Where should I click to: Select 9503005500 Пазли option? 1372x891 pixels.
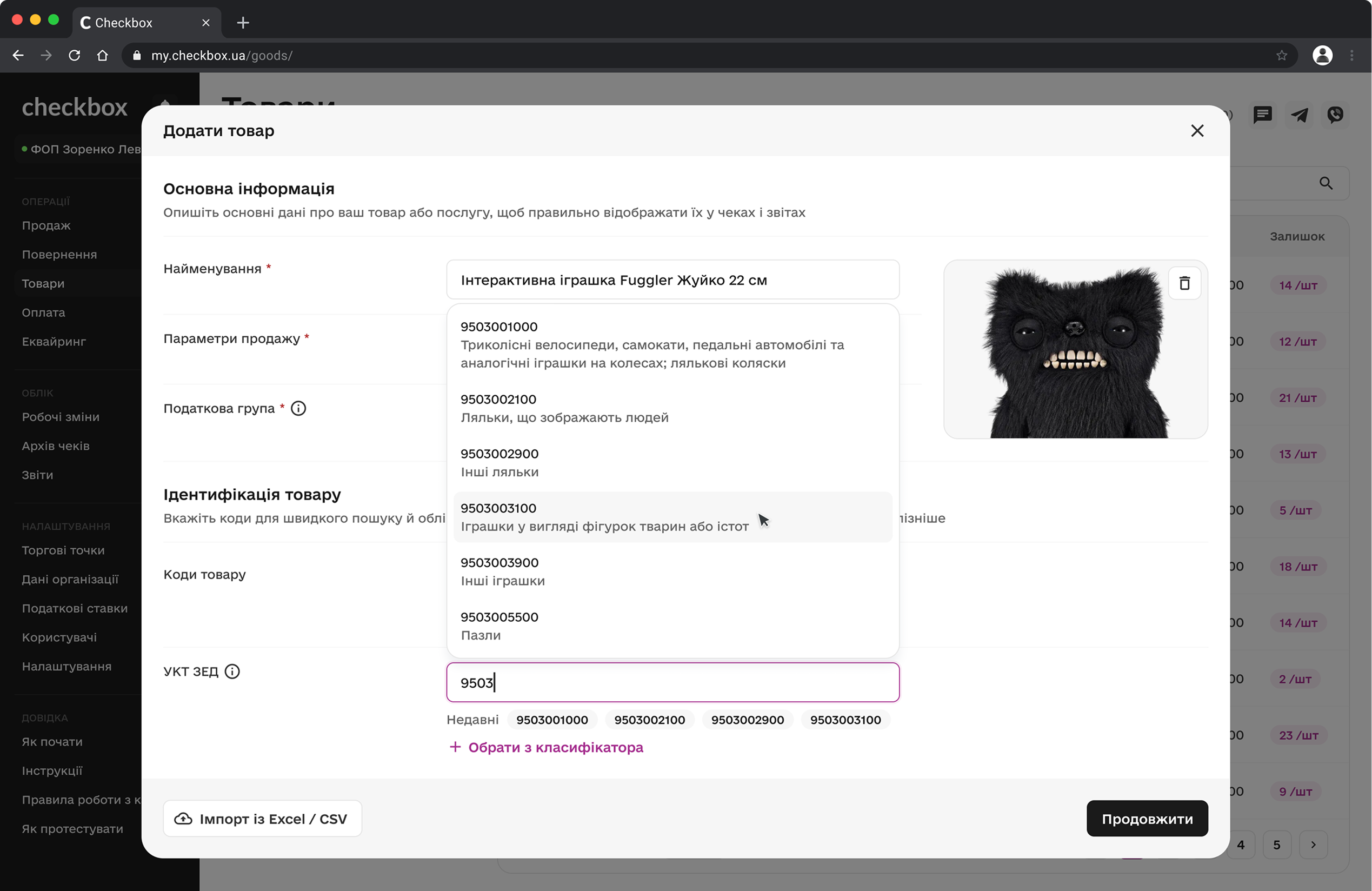coord(672,626)
